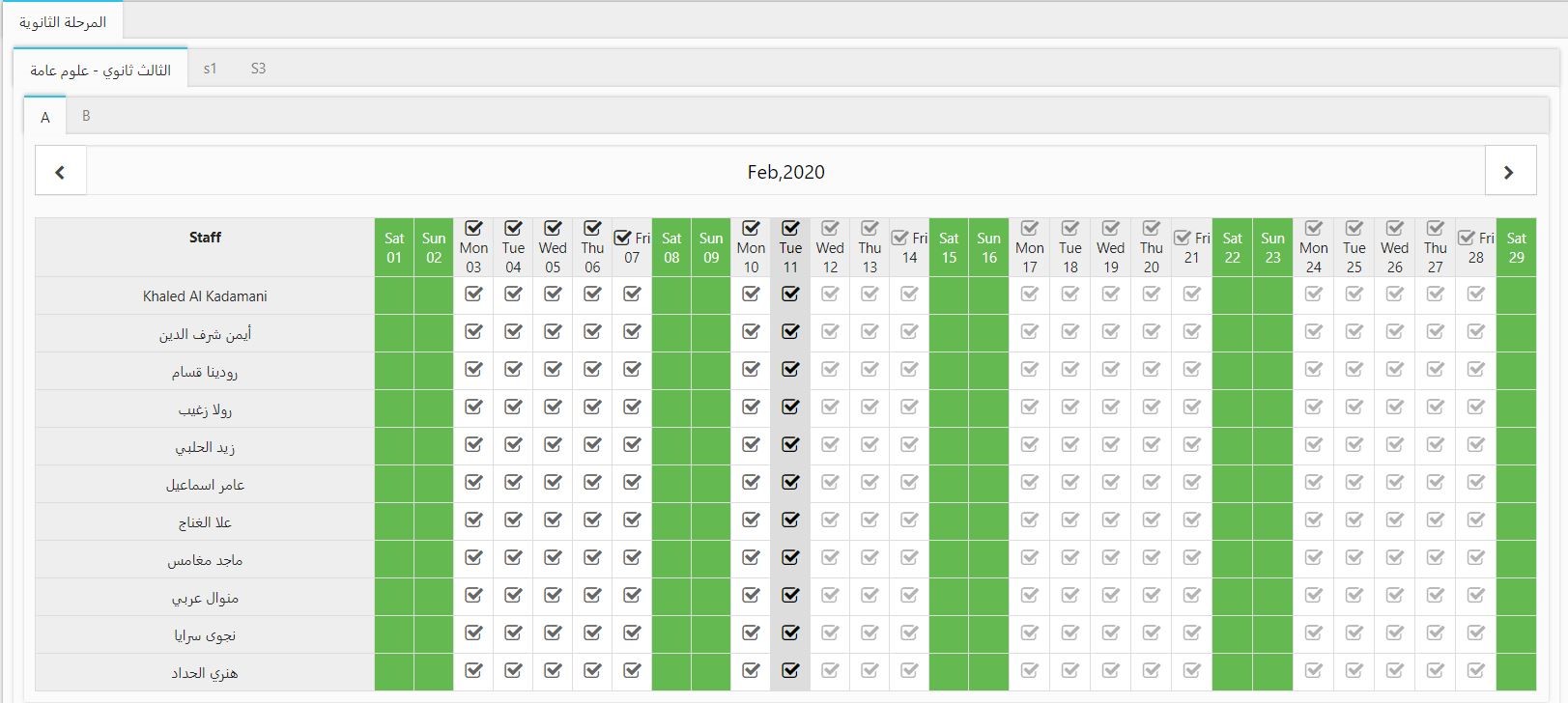Go to the next month
The image size is (1568, 703).
tap(1510, 171)
